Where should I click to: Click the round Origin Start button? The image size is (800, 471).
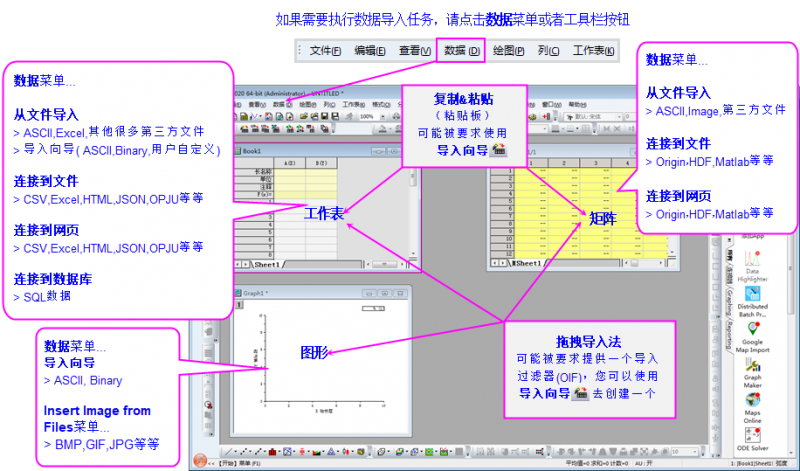200,461
